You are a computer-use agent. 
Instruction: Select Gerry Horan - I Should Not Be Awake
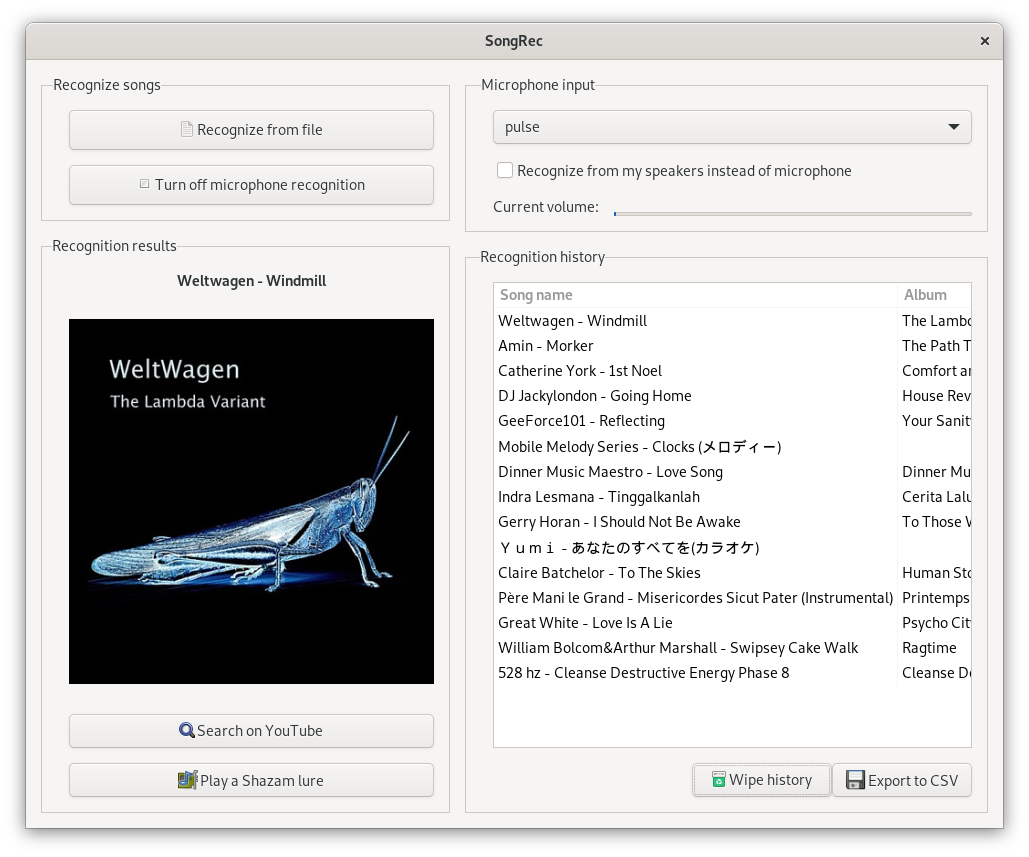[732, 522]
